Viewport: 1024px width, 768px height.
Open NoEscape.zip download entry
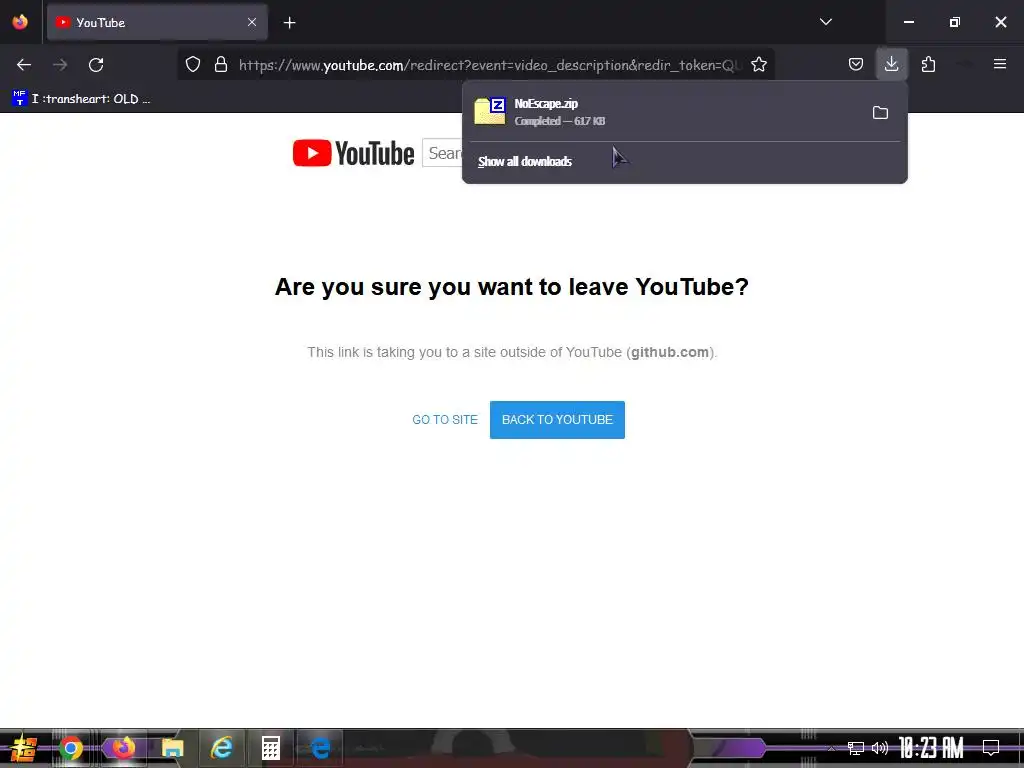(x=665, y=112)
